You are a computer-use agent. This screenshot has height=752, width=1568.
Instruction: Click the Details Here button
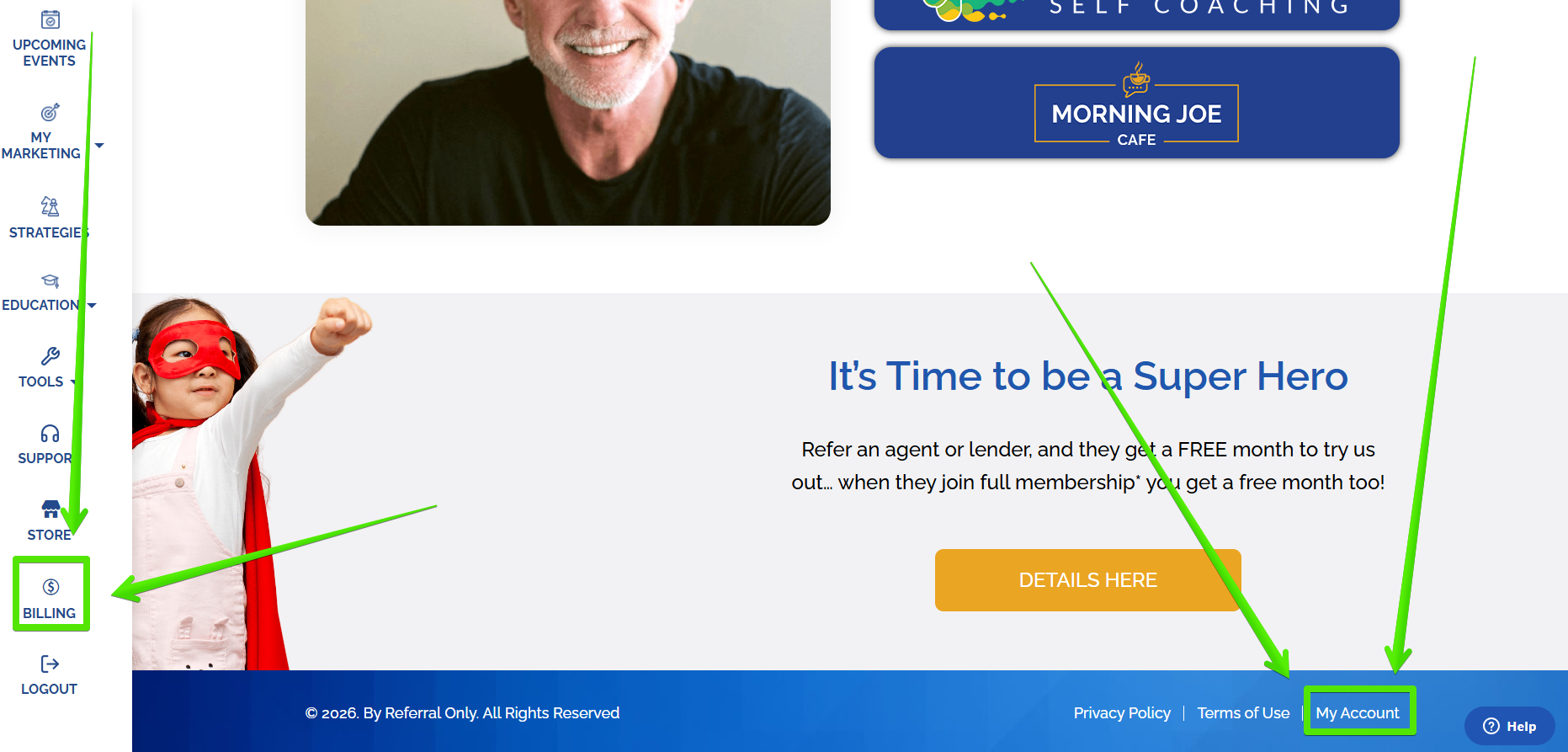click(1088, 580)
